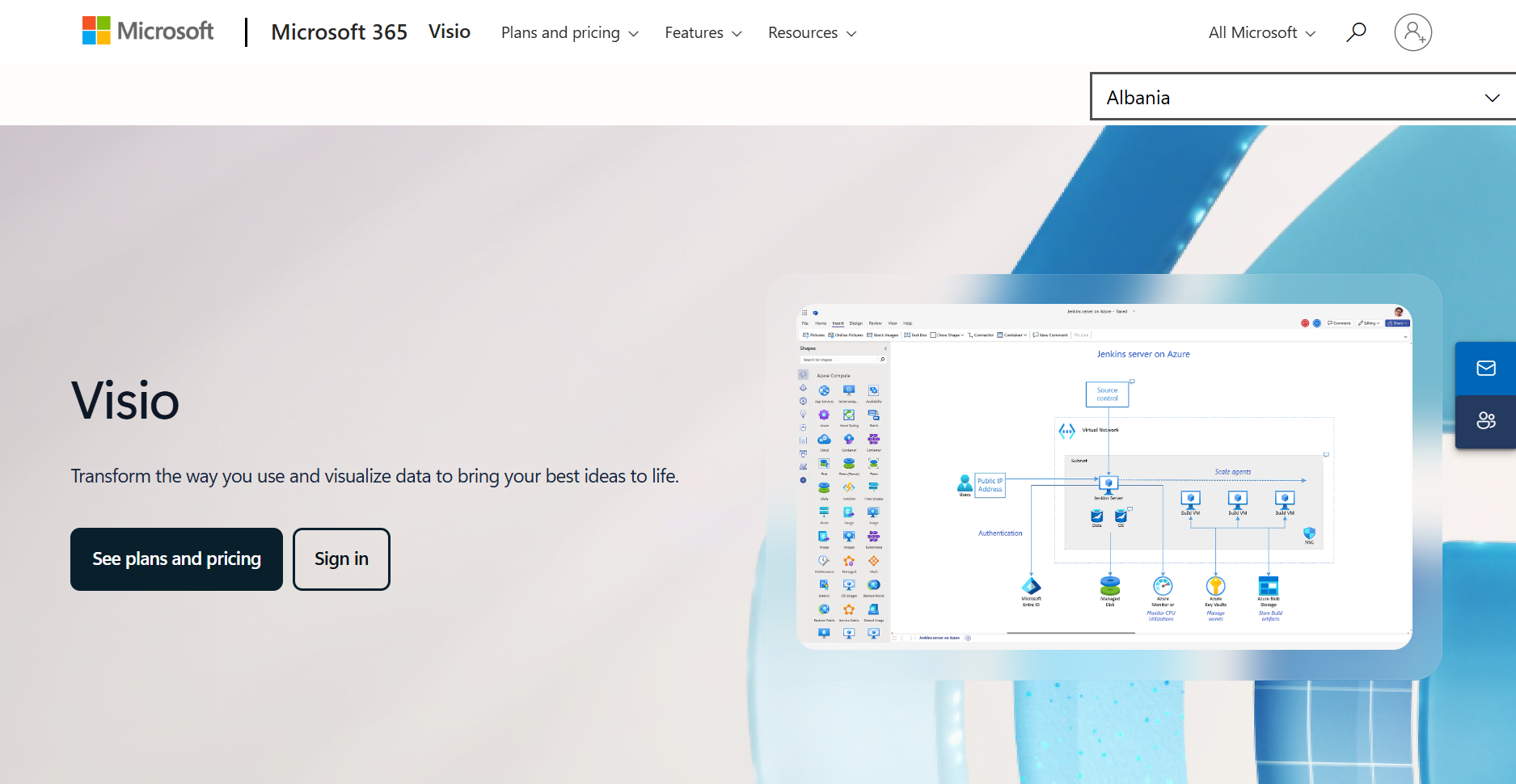Insert Stock Images from the toolbar
Viewport: 1516px width, 784px height.
[x=870, y=335]
